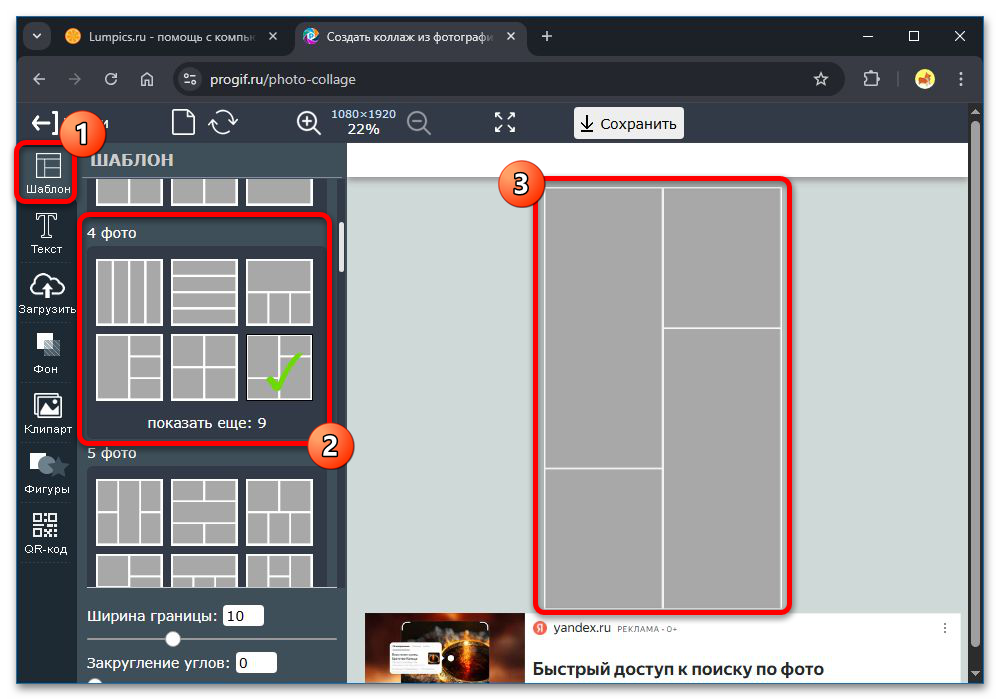Open the Фигуры shapes tool

pos(47,473)
